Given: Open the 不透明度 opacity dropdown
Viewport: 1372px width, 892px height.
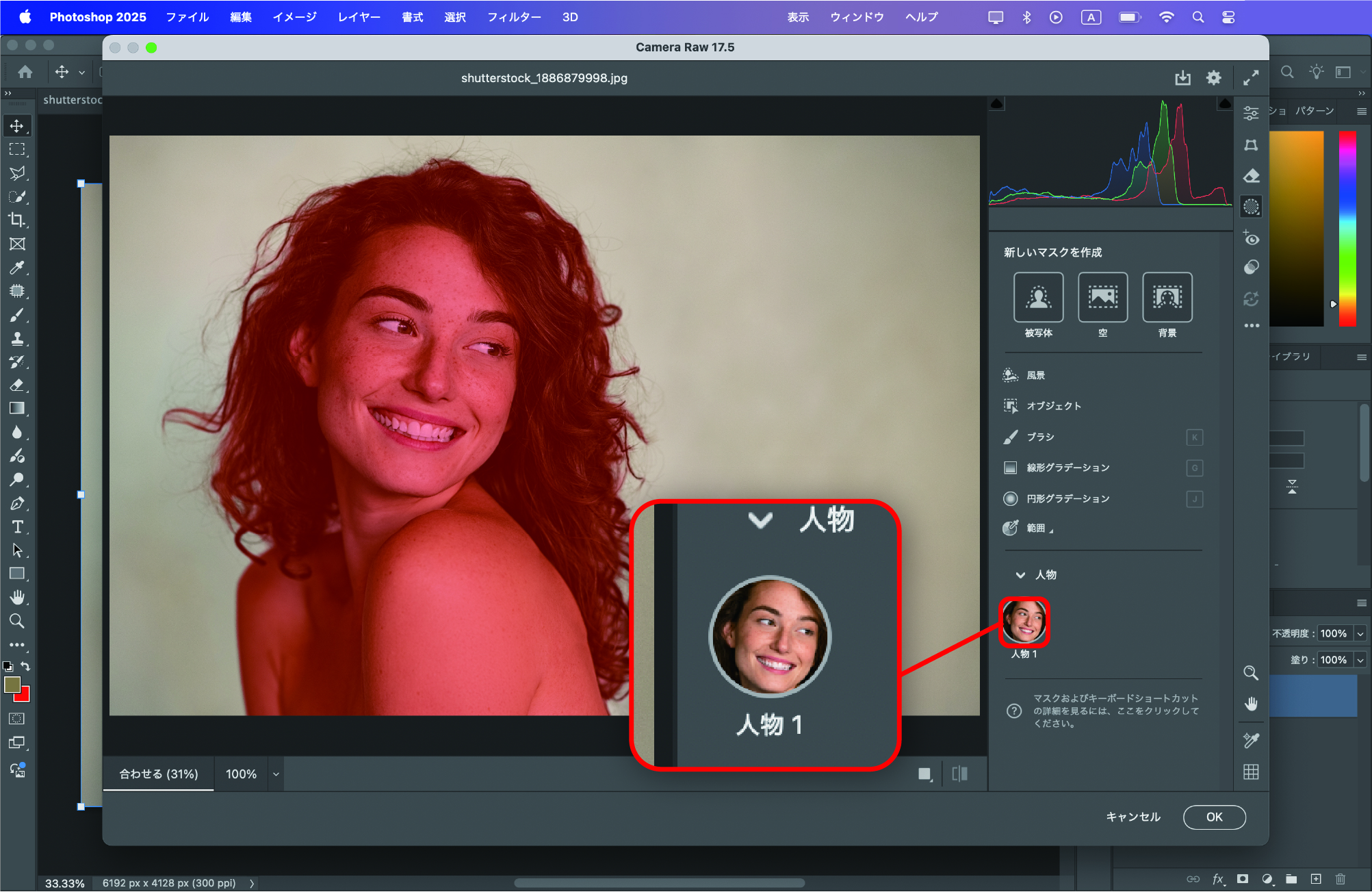Looking at the screenshot, I should point(1360,634).
